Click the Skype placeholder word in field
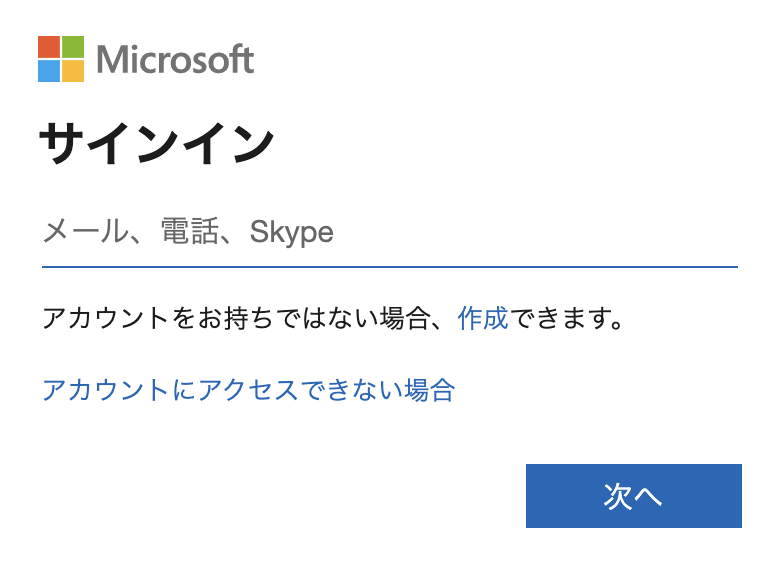 pyautogui.click(x=291, y=233)
